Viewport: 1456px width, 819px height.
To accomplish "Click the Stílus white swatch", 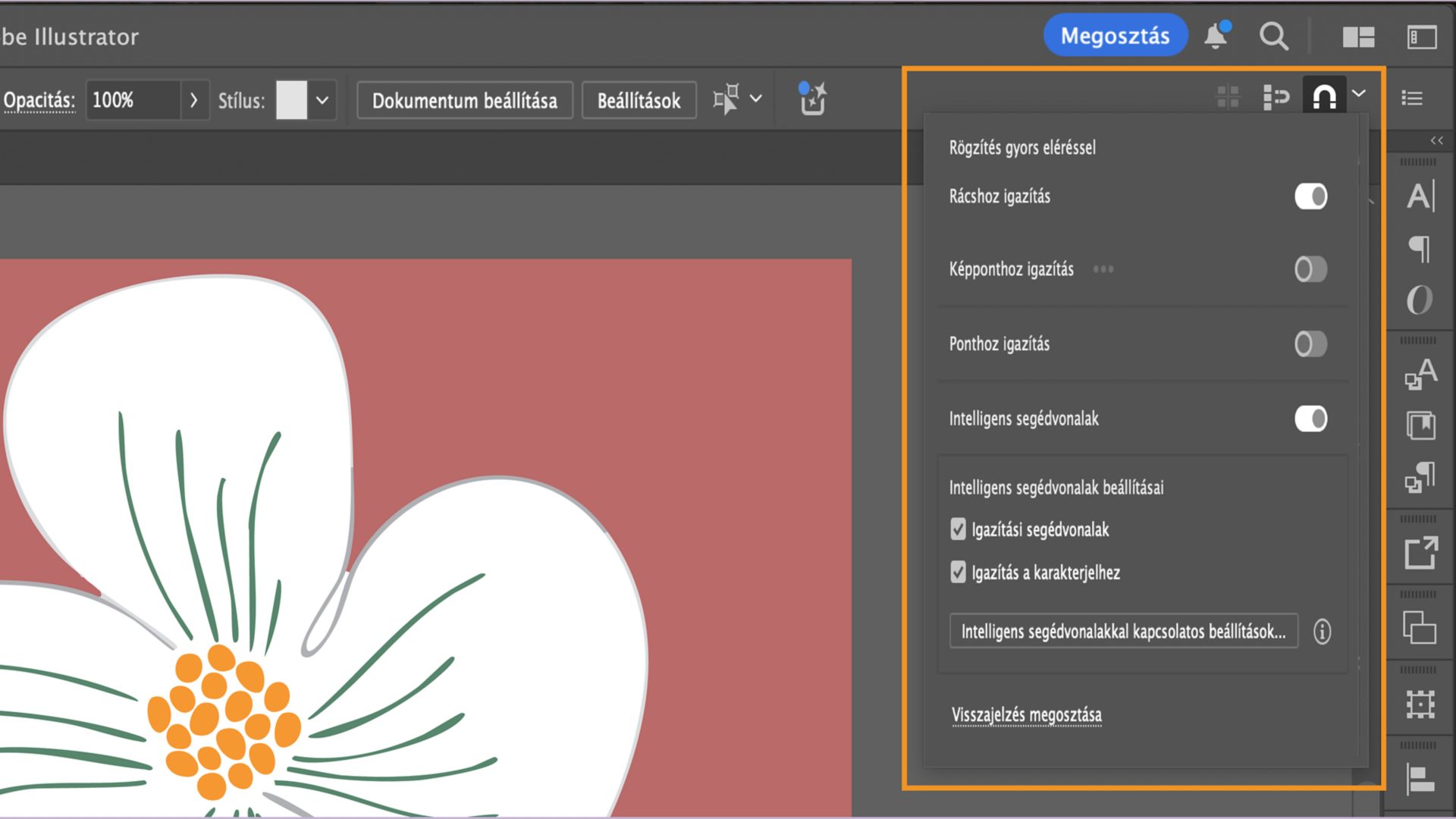I will pyautogui.click(x=291, y=100).
